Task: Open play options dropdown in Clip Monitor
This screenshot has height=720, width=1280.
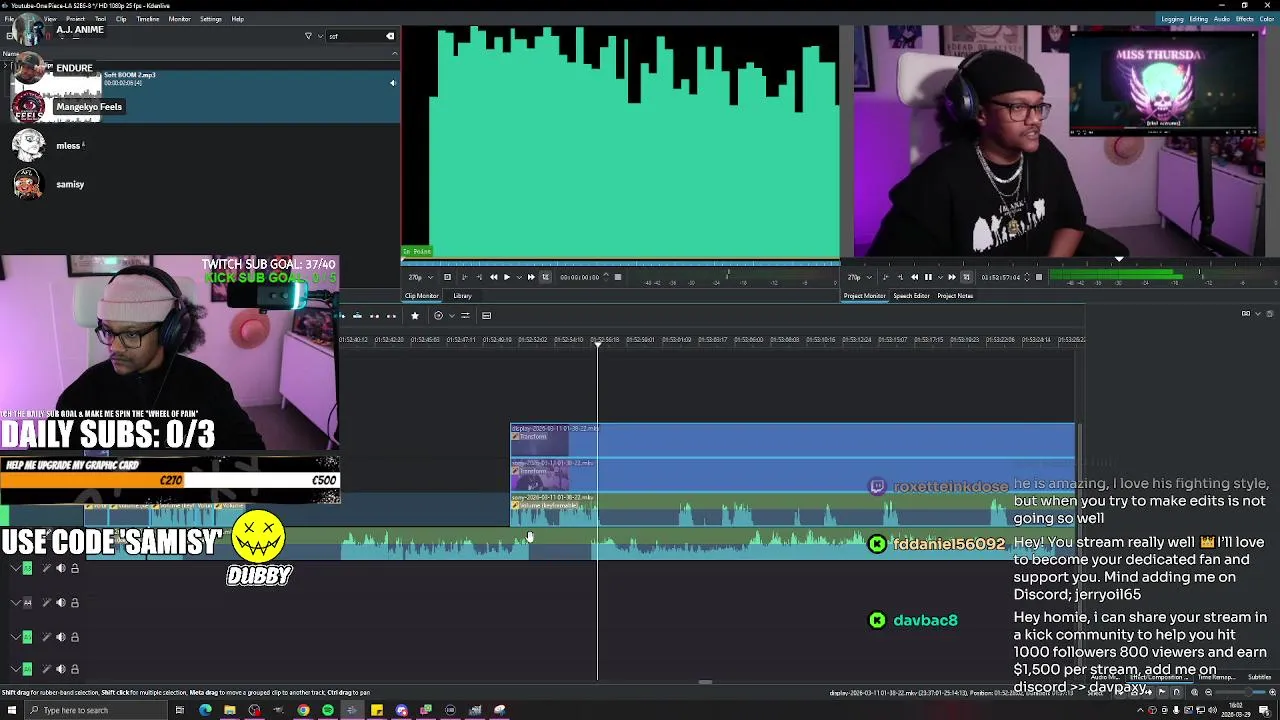Action: [x=519, y=277]
